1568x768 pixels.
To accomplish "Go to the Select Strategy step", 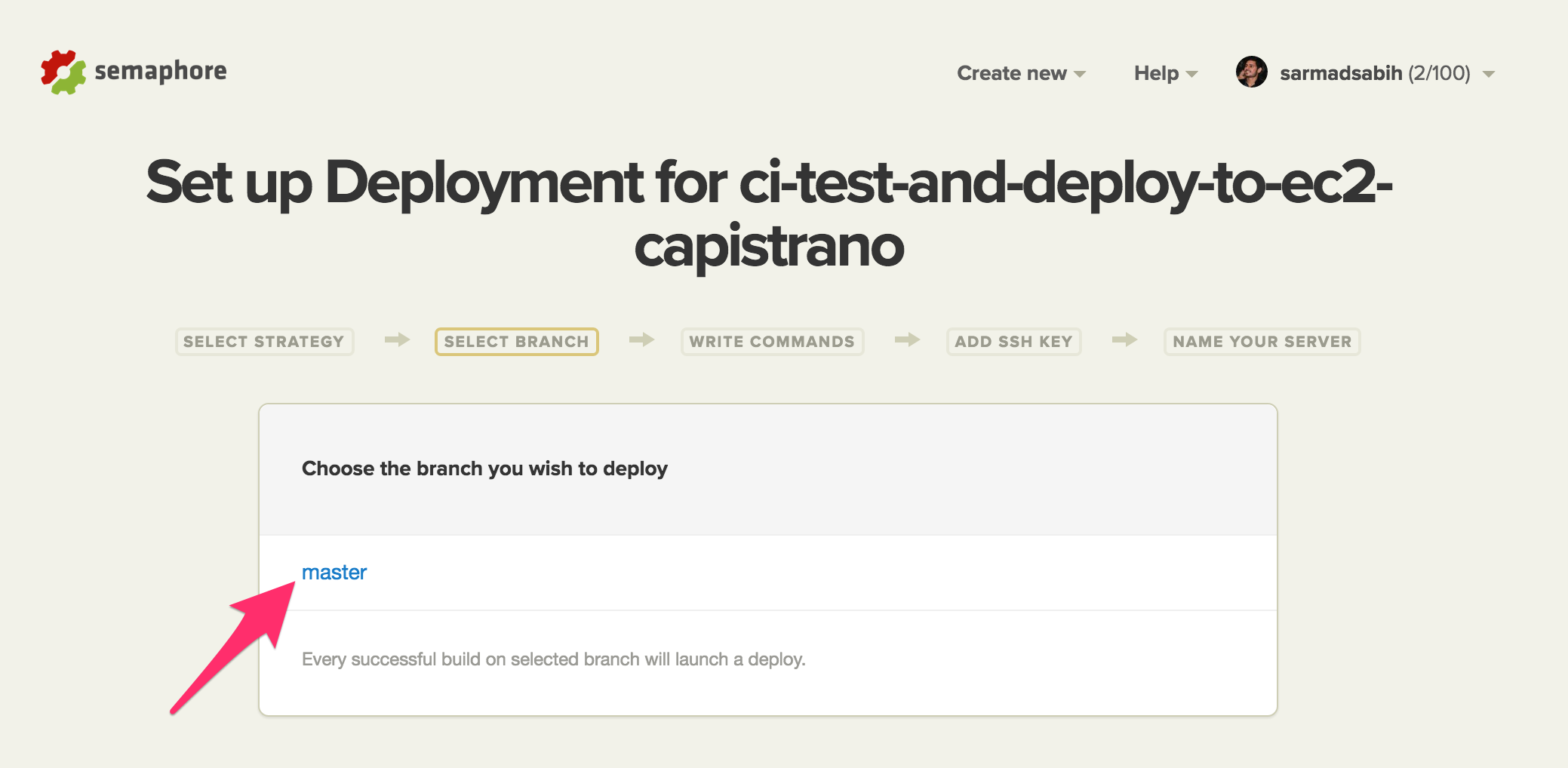I will (264, 342).
